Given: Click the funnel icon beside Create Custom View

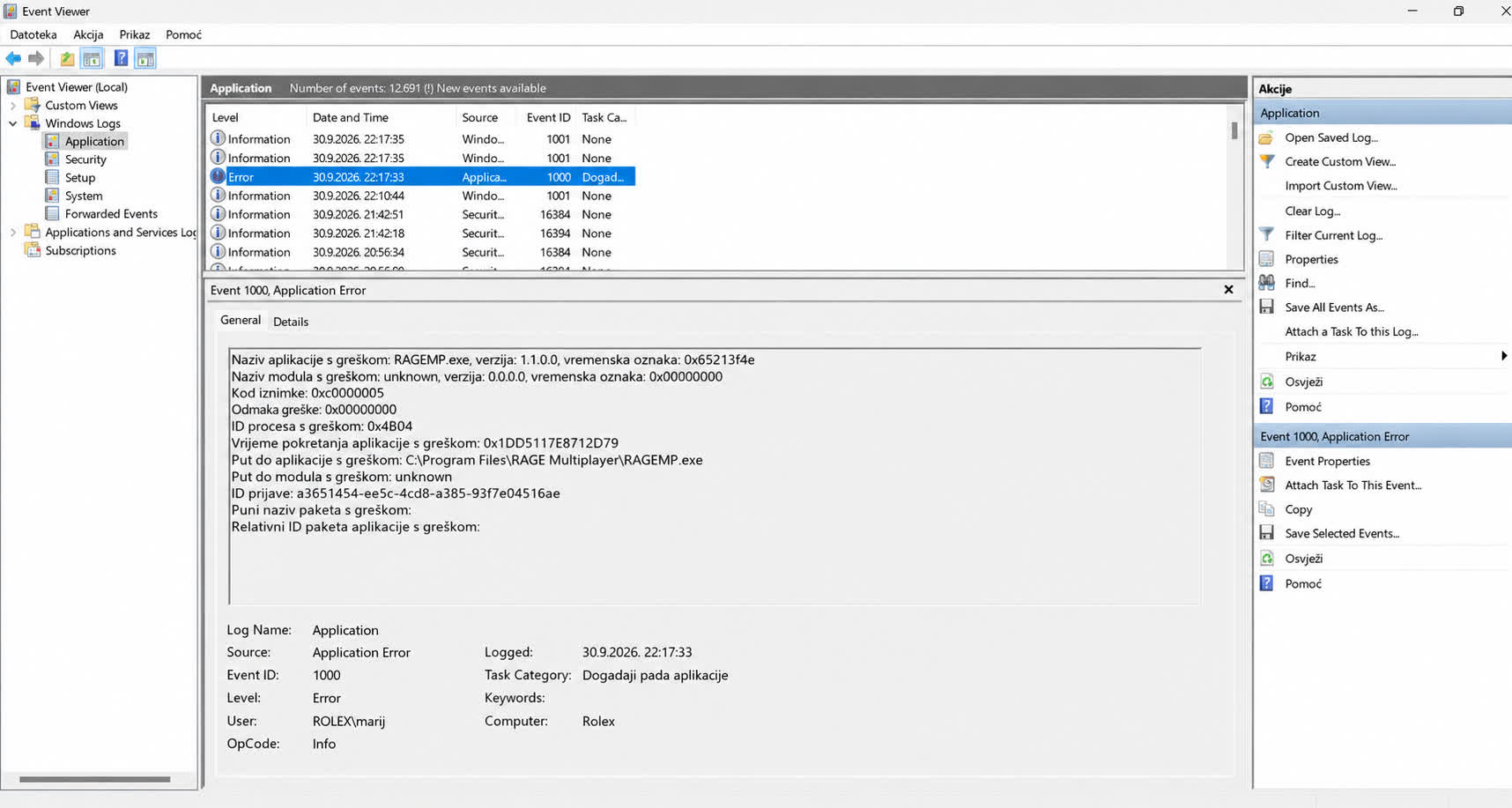Looking at the screenshot, I should 1267,161.
